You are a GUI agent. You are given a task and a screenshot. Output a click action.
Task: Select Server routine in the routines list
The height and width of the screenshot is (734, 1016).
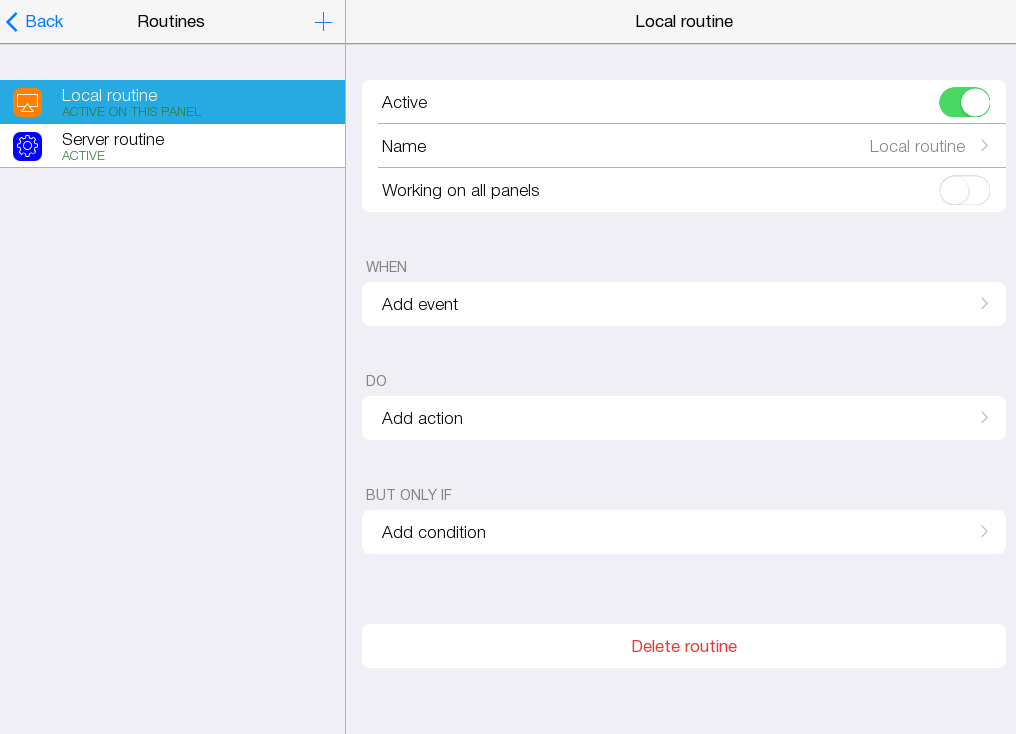(113, 140)
